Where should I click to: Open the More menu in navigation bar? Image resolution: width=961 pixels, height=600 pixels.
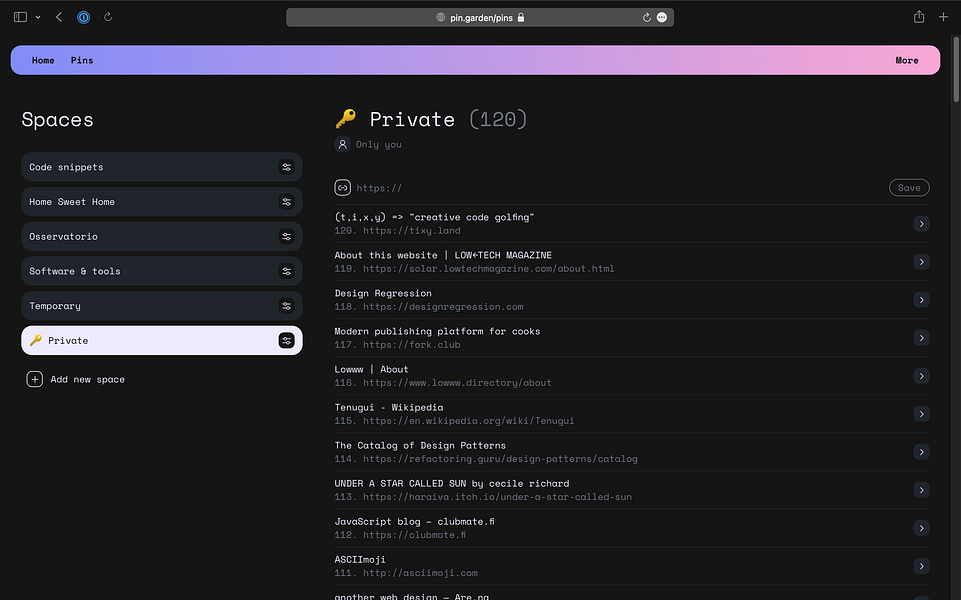coord(906,60)
